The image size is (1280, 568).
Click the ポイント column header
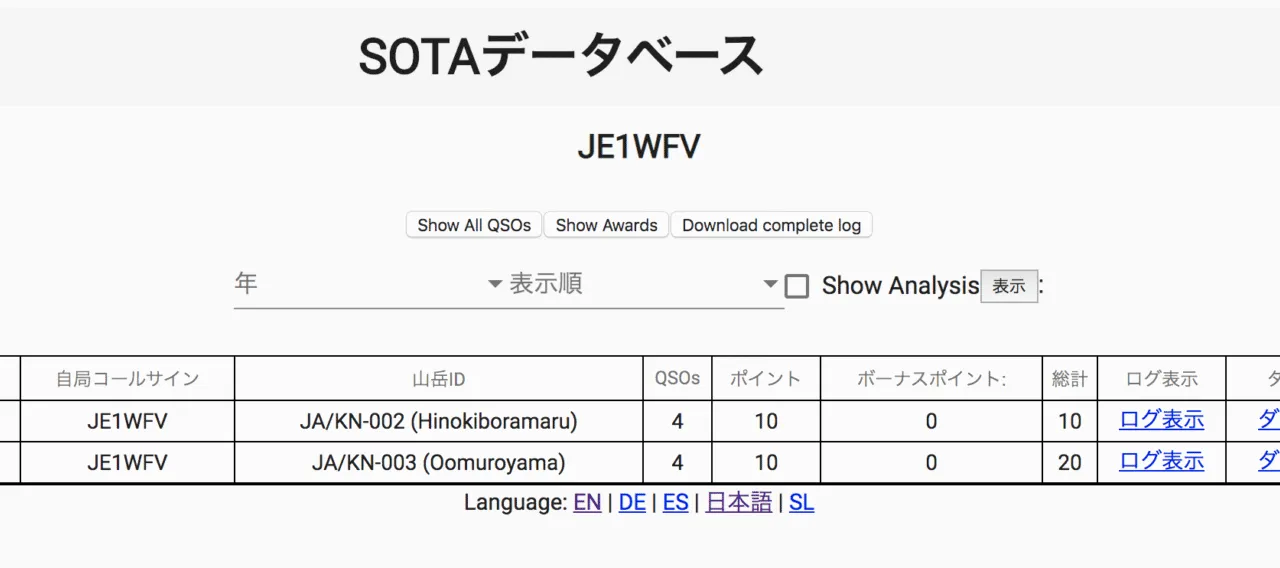click(765, 379)
